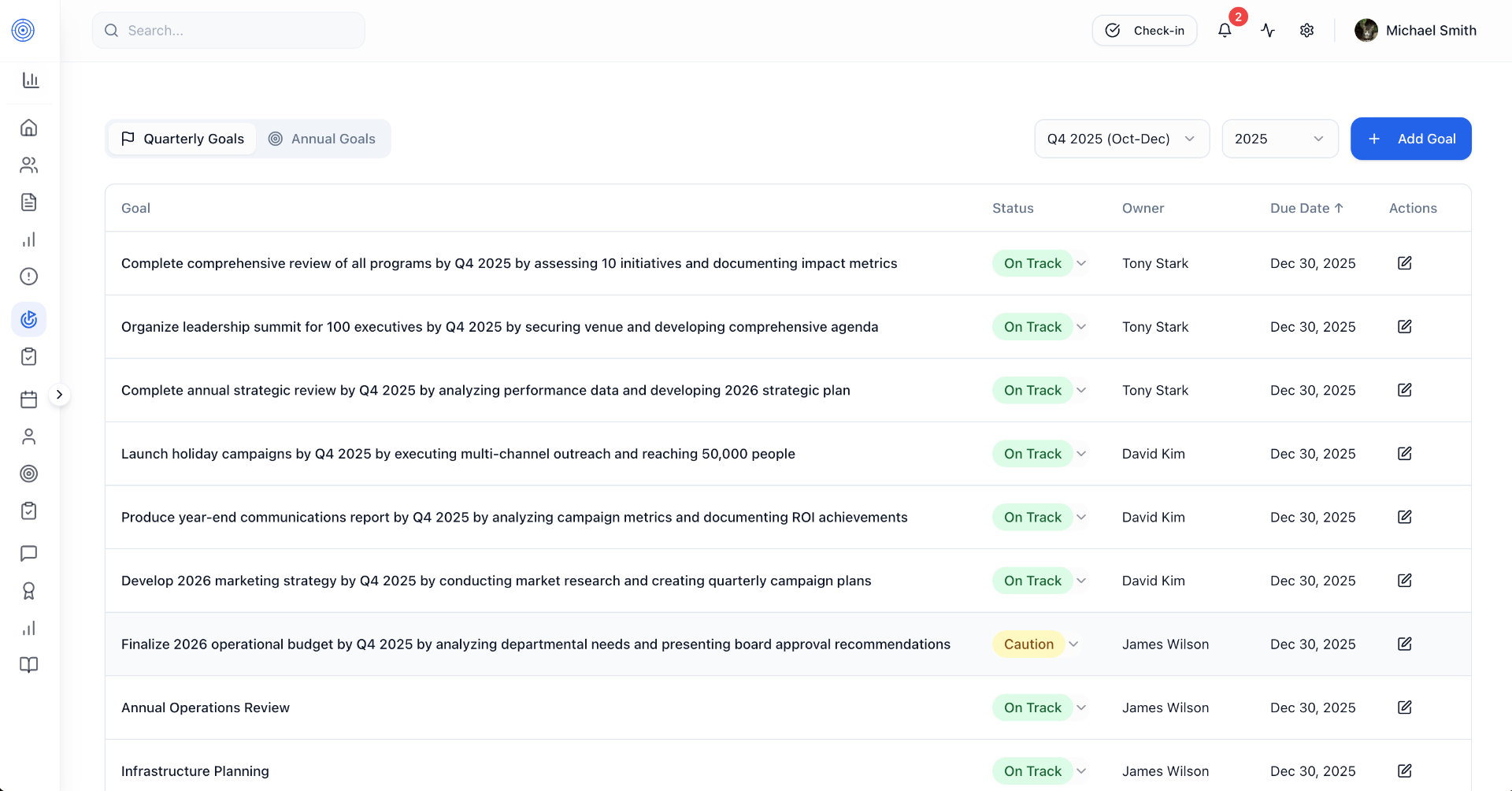The height and width of the screenshot is (791, 1512).
Task: Expand the collapsed sidebar with the chevron
Action: tap(61, 394)
